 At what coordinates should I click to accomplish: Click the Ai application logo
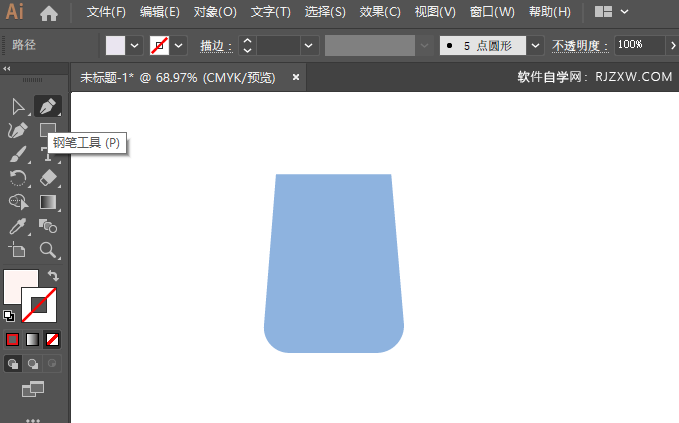(14, 11)
